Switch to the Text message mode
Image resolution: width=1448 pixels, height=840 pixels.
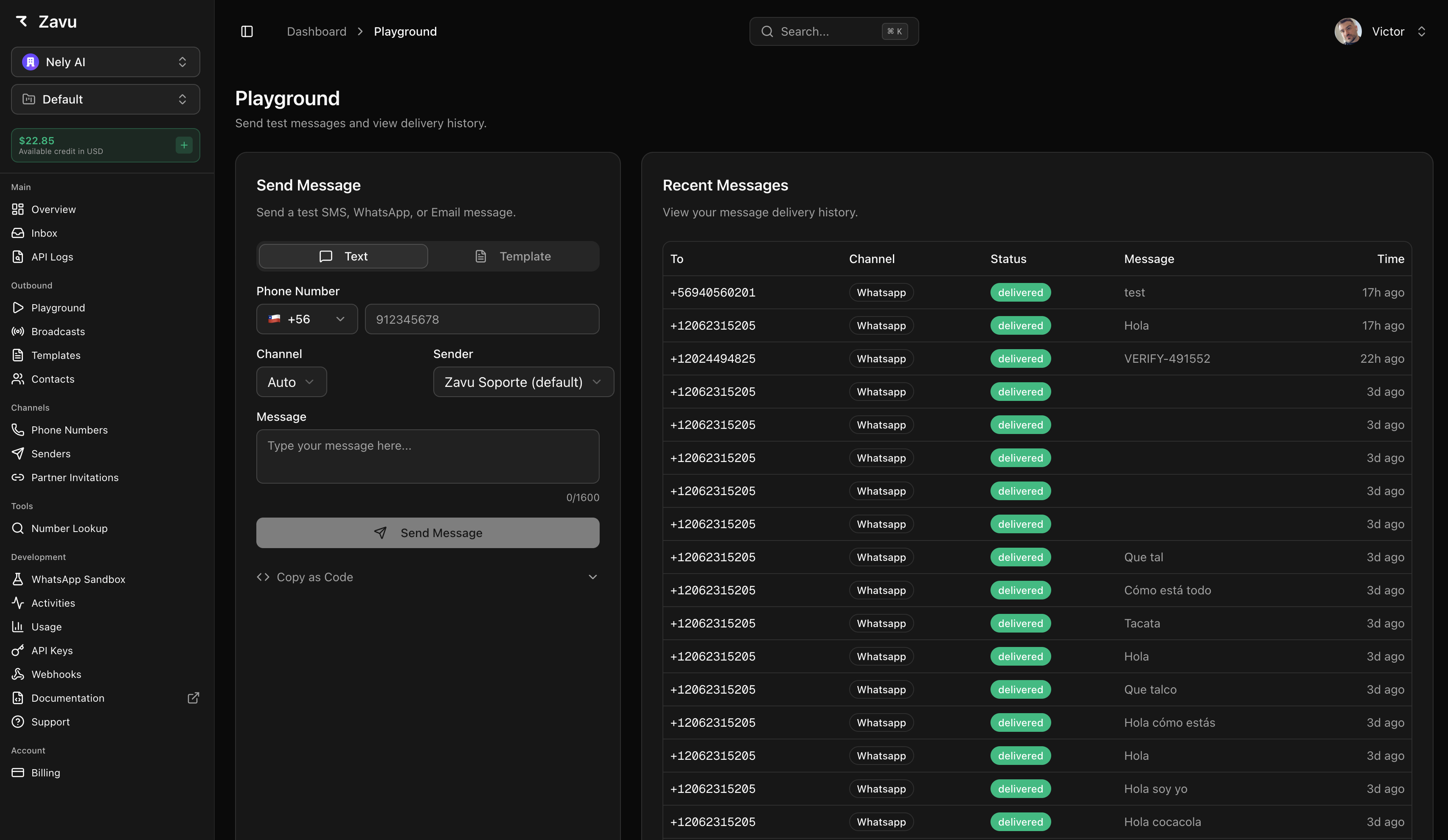click(x=343, y=256)
